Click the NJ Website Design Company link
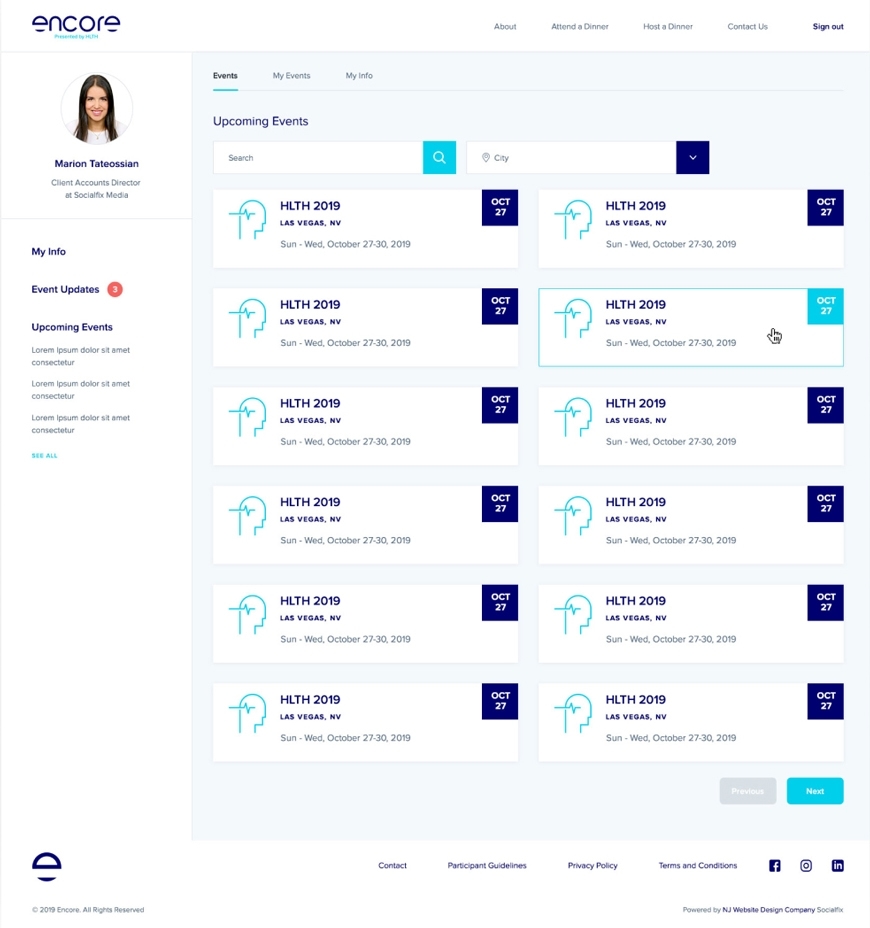Screen dimensions: 870x928 tap(768, 910)
